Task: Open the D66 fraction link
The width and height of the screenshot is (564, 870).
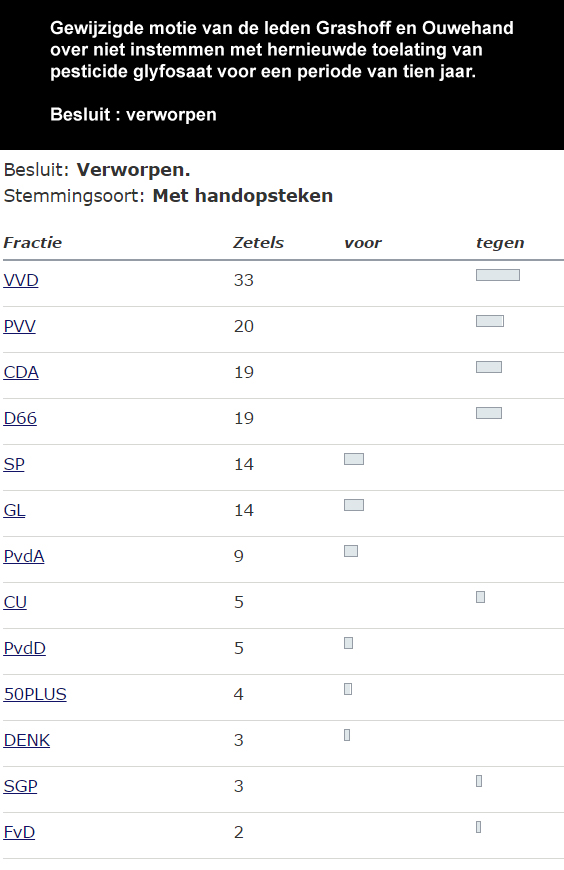Action: 20,418
